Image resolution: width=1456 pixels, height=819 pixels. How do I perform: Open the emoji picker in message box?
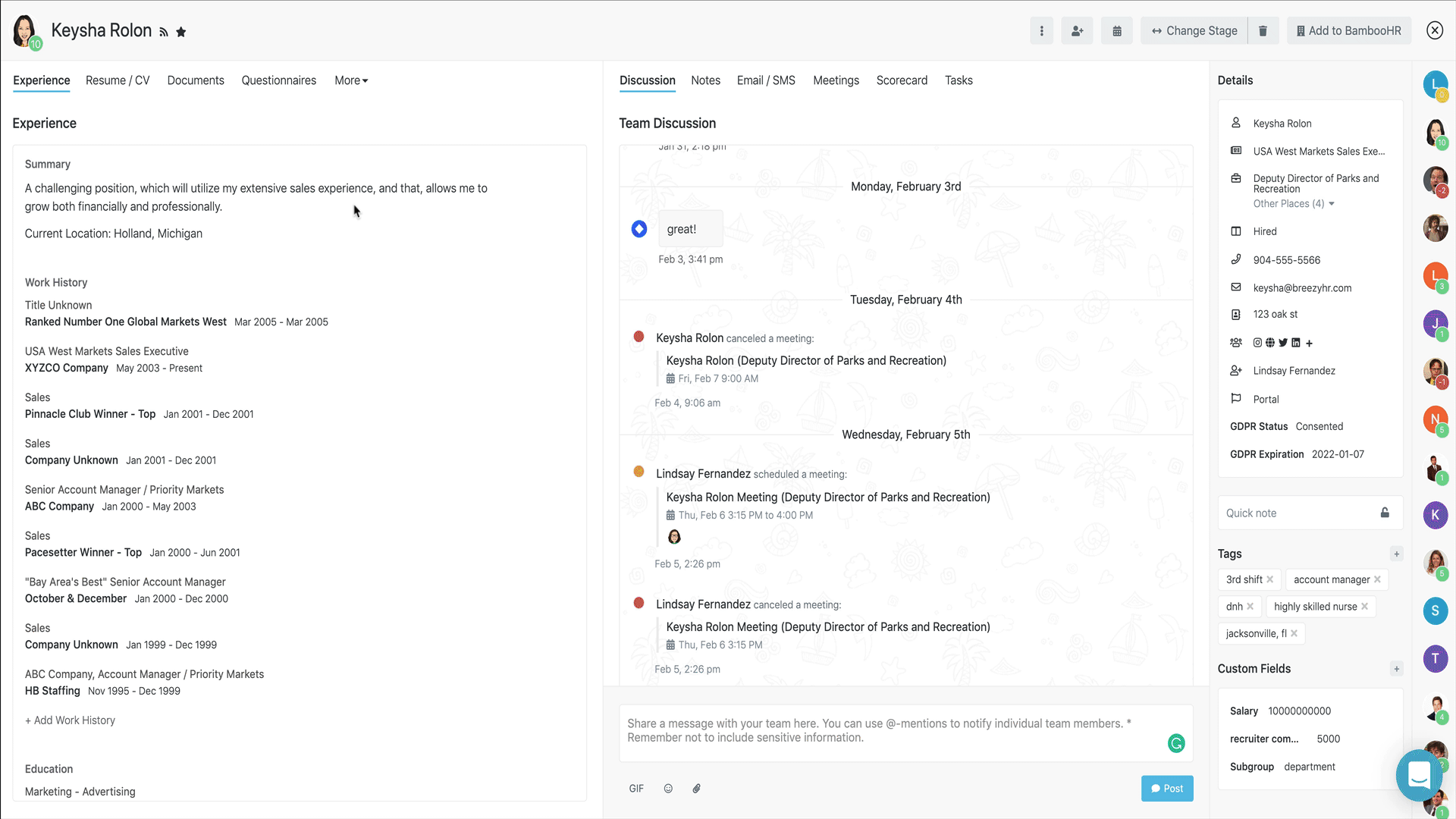pyautogui.click(x=668, y=789)
